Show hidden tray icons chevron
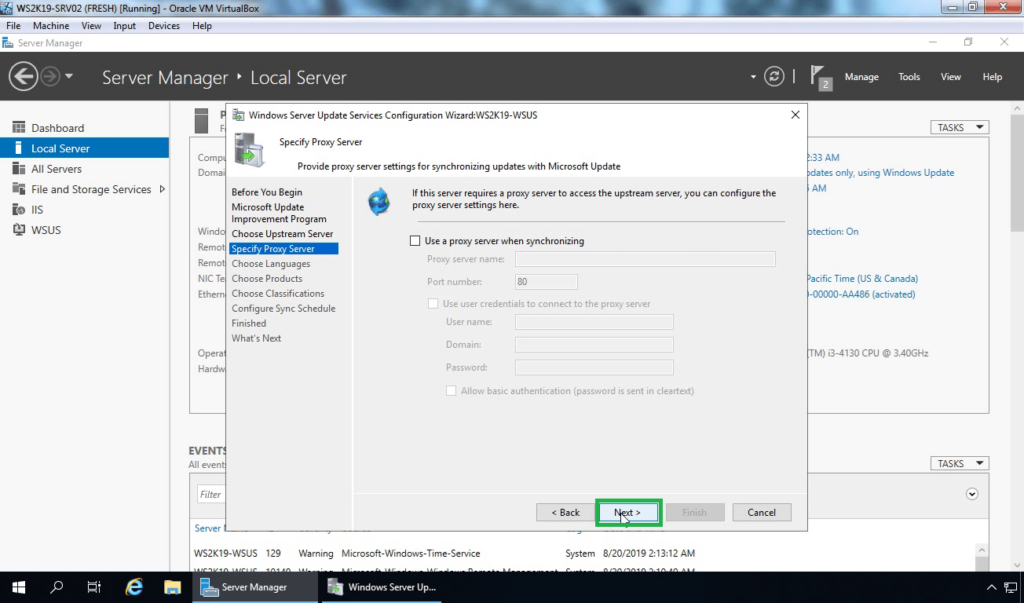The width and height of the screenshot is (1024, 603). click(x=991, y=587)
